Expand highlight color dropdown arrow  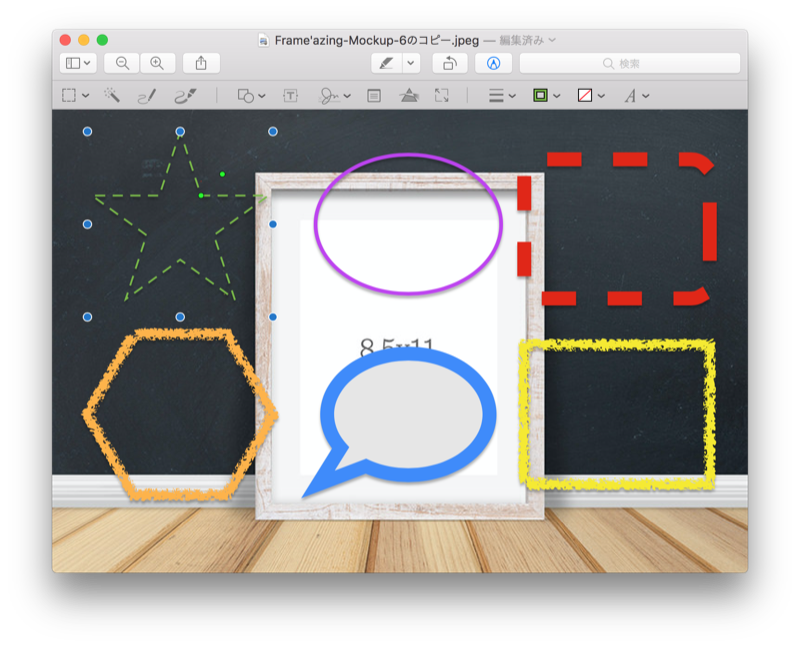click(x=411, y=63)
